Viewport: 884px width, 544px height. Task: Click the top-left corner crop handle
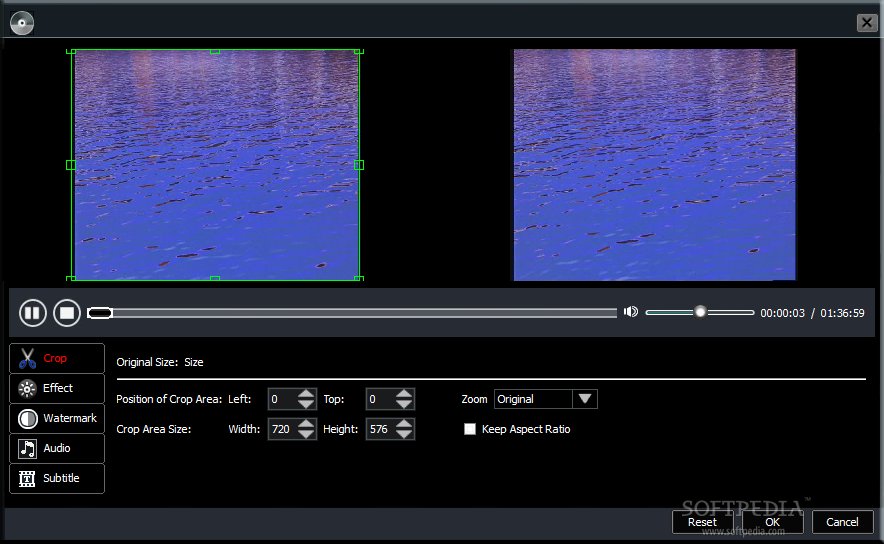[71, 51]
